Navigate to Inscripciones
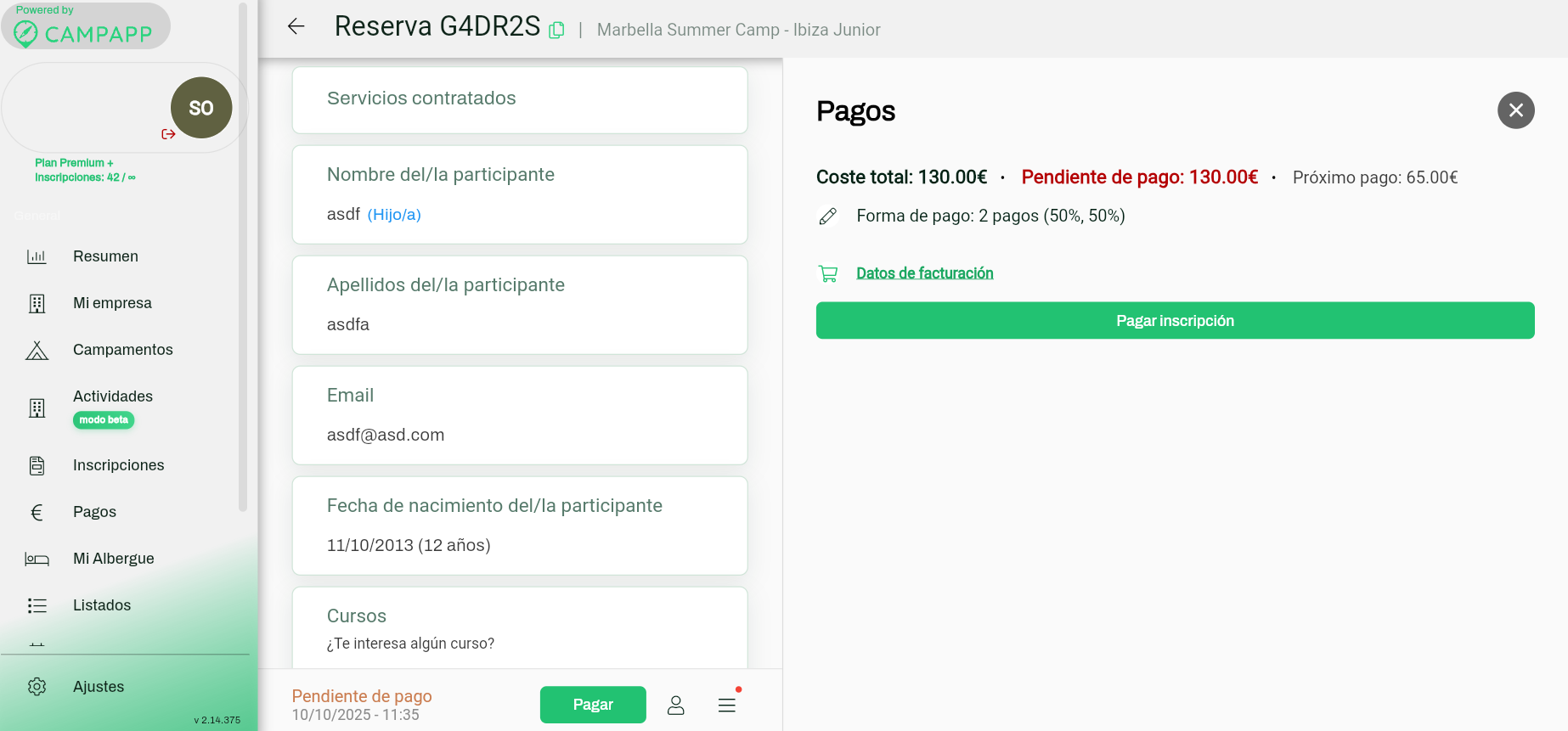This screenshot has width=1568, height=731. tap(118, 465)
